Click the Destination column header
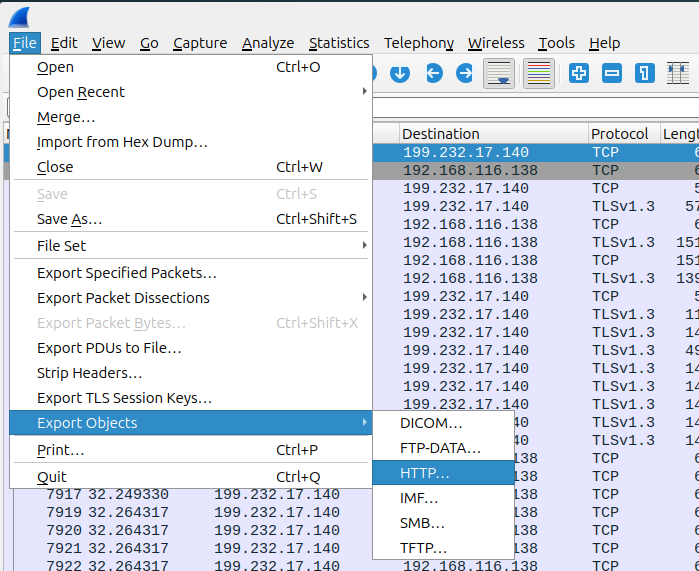The width and height of the screenshot is (699, 571). [x=493, y=134]
